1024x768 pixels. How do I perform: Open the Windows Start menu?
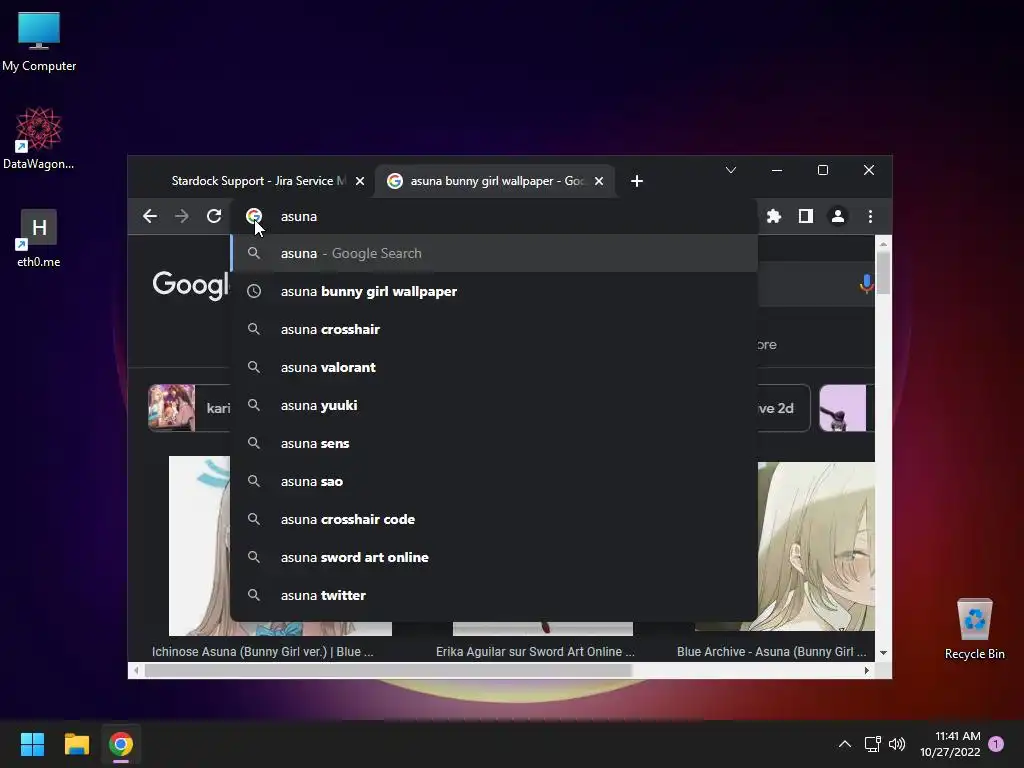pos(32,744)
